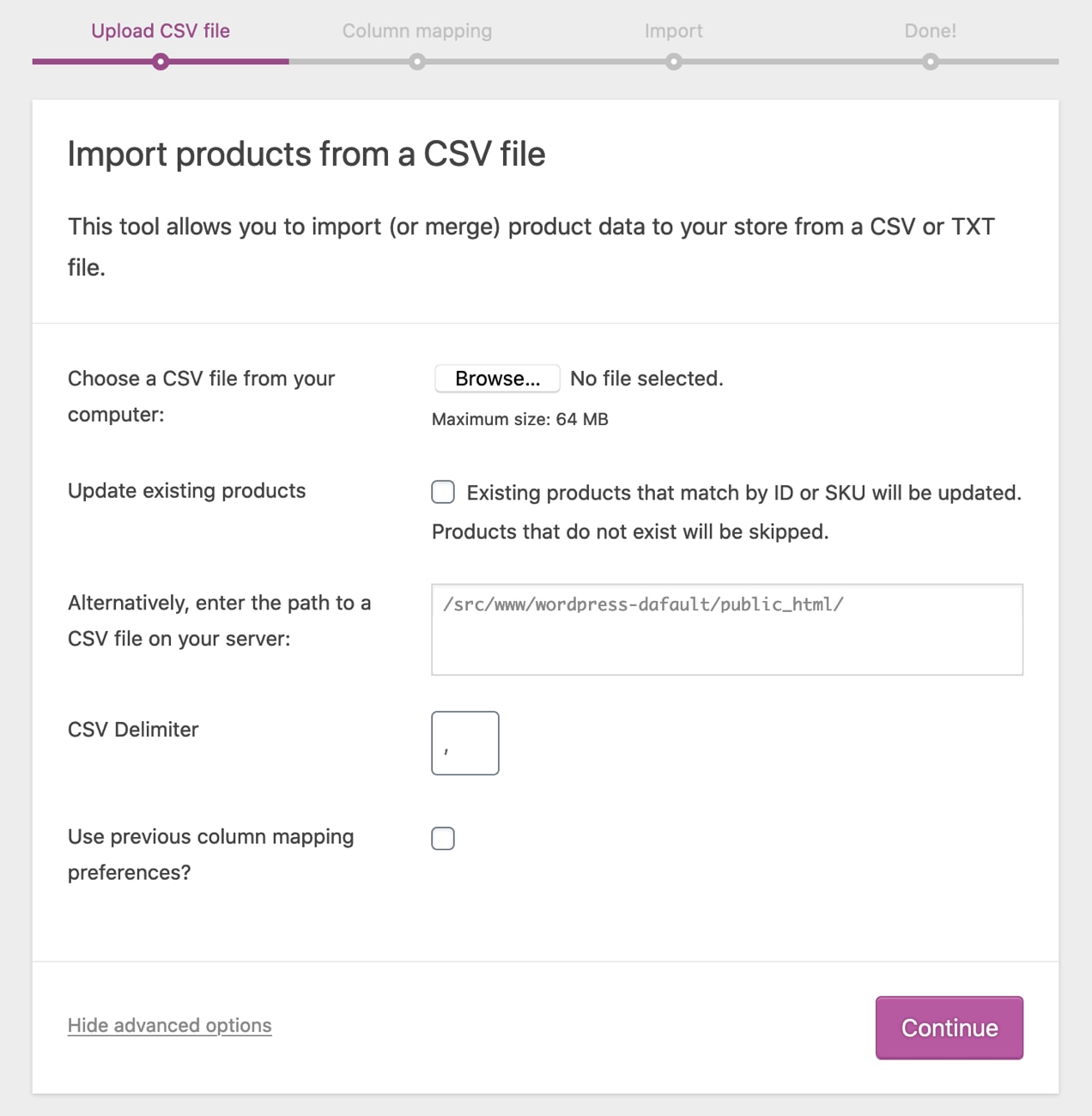This screenshot has height=1116, width=1092.
Task: Expand advanced CSV options via the options link
Action: [x=169, y=1025]
